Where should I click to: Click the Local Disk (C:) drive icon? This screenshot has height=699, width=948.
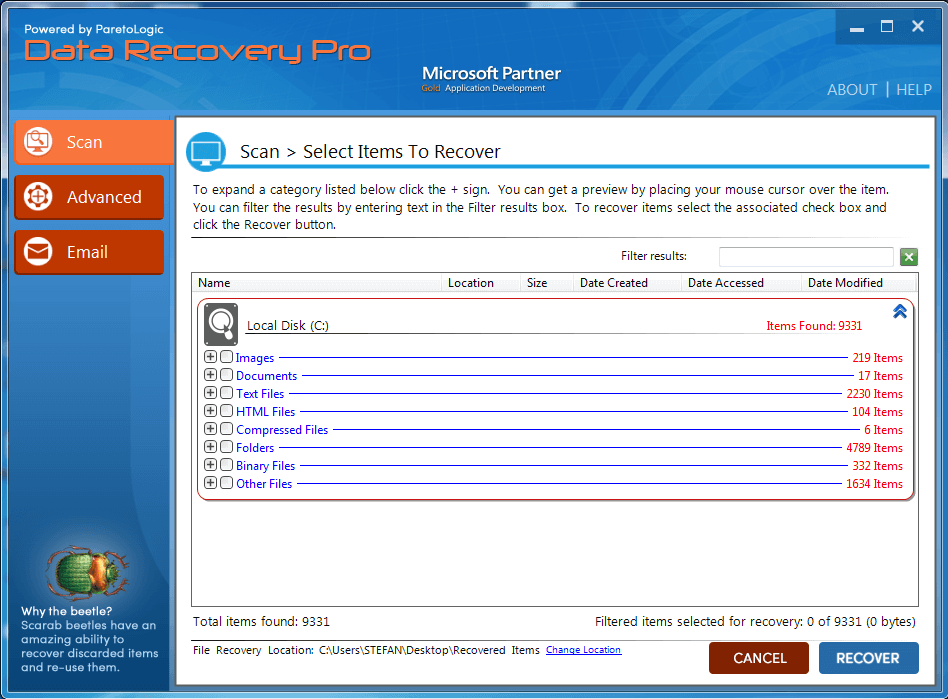(221, 324)
